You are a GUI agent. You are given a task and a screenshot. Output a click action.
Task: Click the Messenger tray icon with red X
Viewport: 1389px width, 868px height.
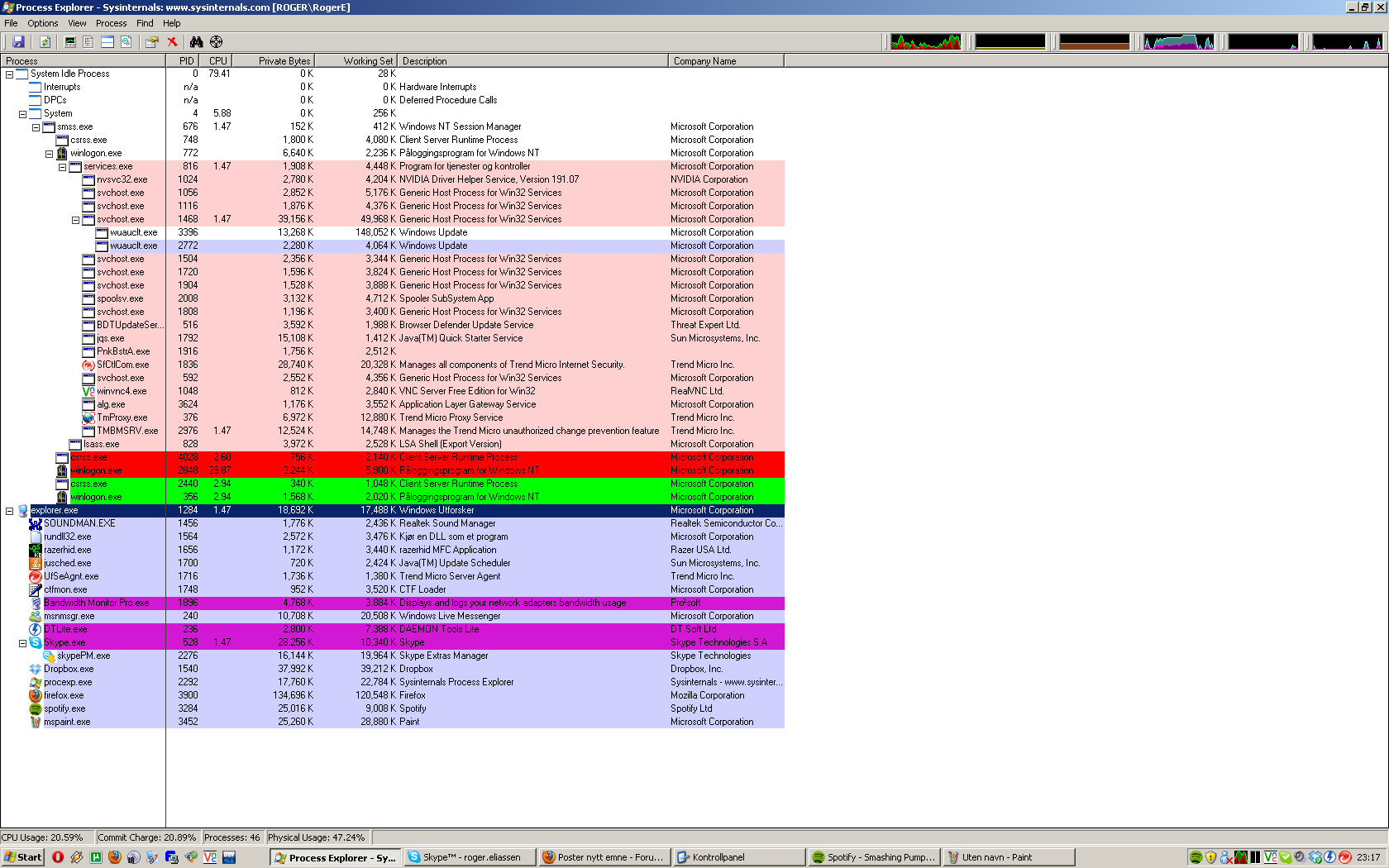pos(1226,857)
